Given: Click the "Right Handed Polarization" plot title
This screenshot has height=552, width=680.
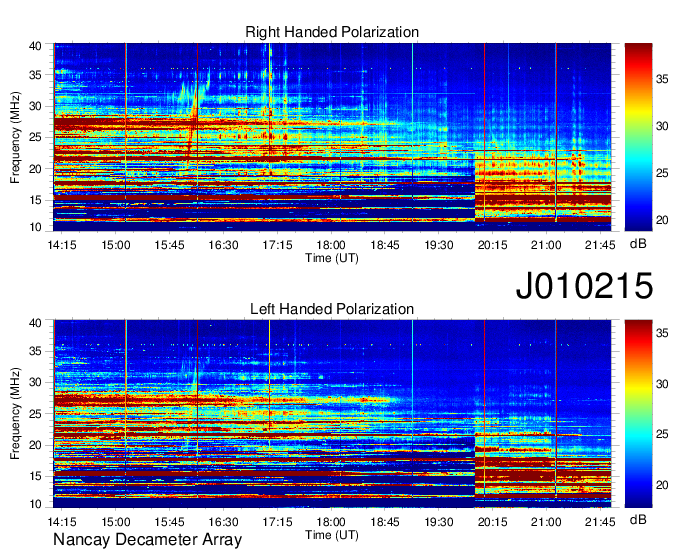Looking at the screenshot, I should [332, 32].
